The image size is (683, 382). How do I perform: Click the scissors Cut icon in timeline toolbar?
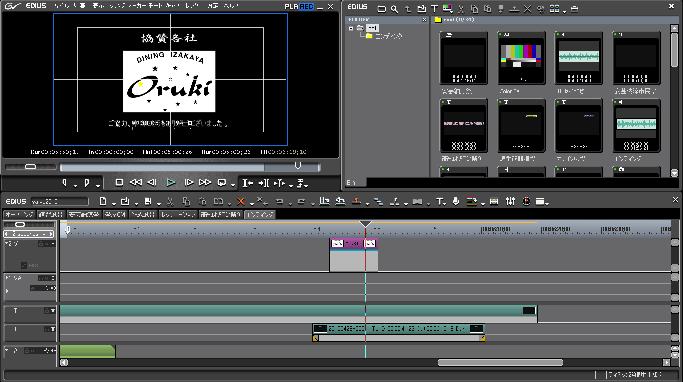tap(170, 201)
